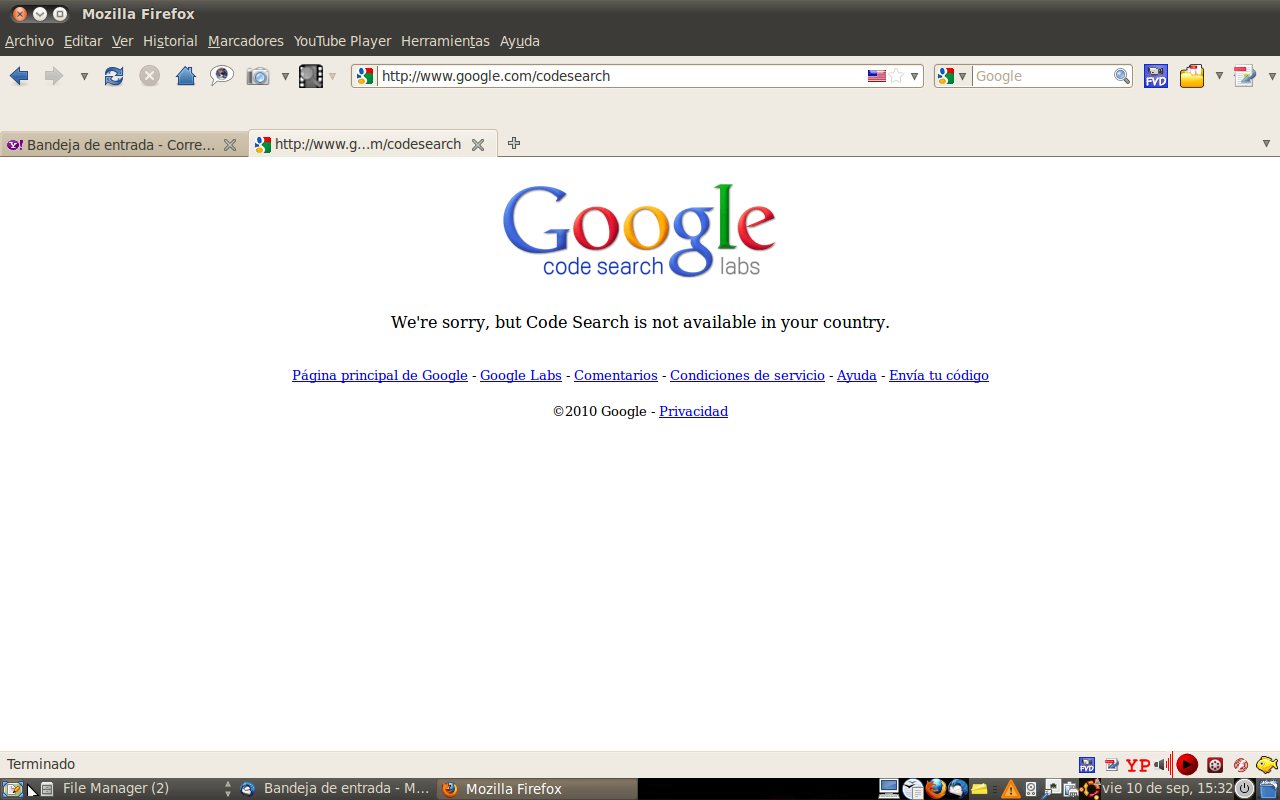The height and width of the screenshot is (800, 1280).
Task: Go back using the blue back arrow
Action: click(x=19, y=76)
